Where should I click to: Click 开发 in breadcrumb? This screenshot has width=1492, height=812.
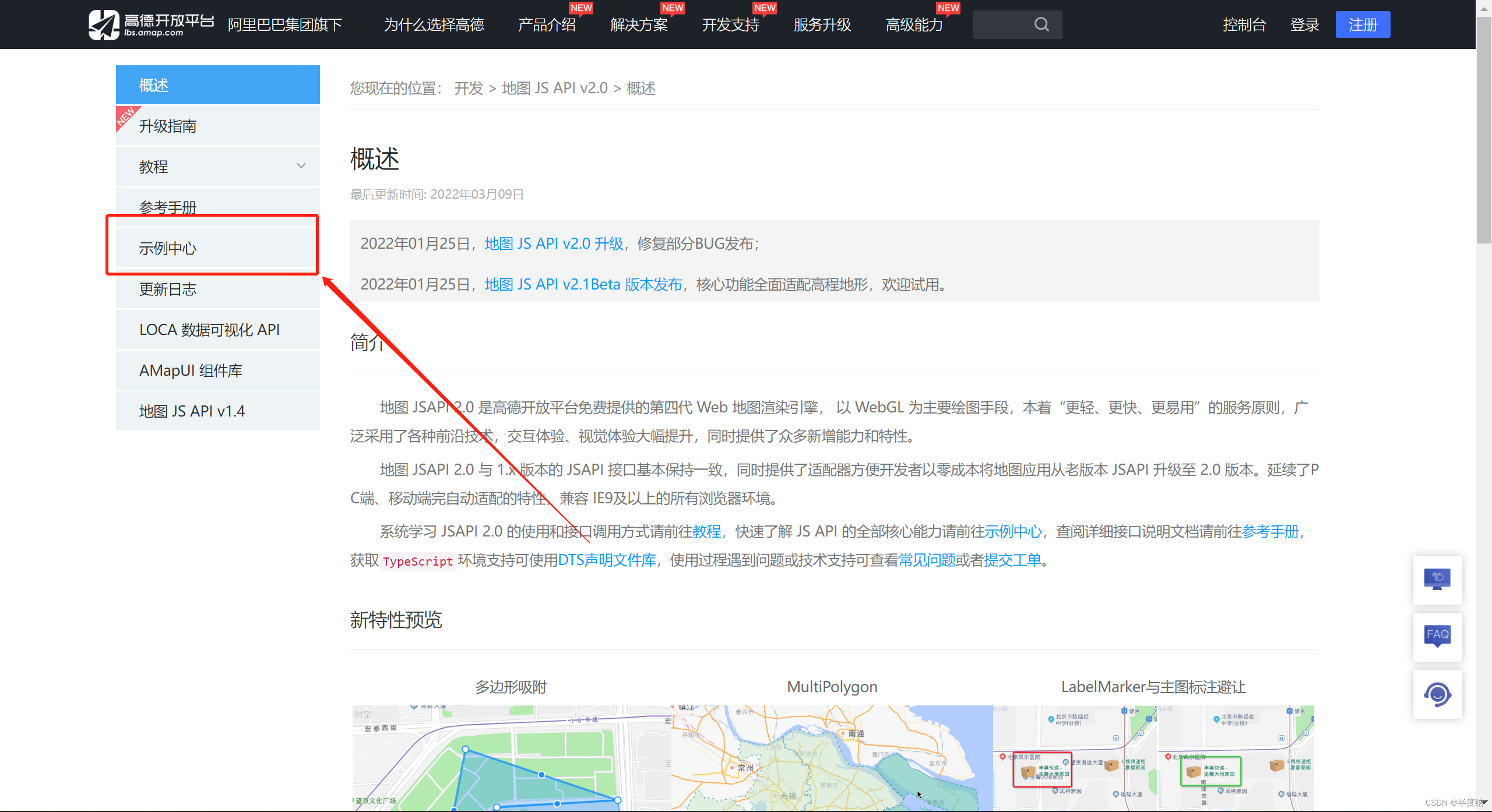point(469,88)
